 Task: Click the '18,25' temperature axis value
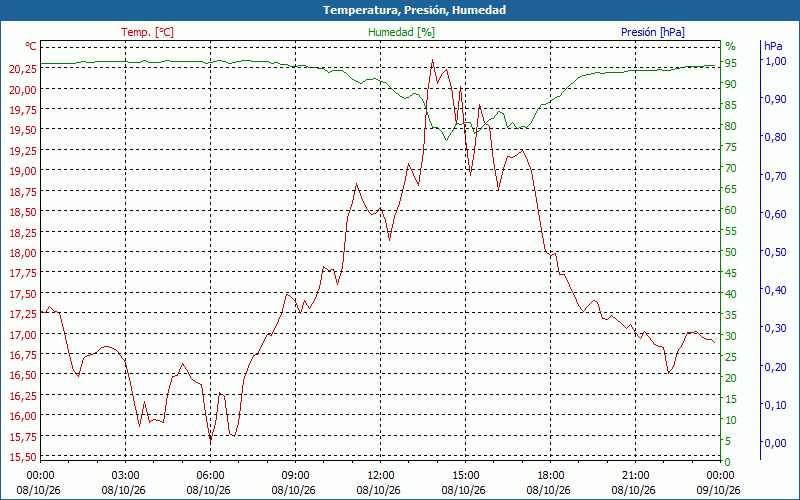(23, 232)
